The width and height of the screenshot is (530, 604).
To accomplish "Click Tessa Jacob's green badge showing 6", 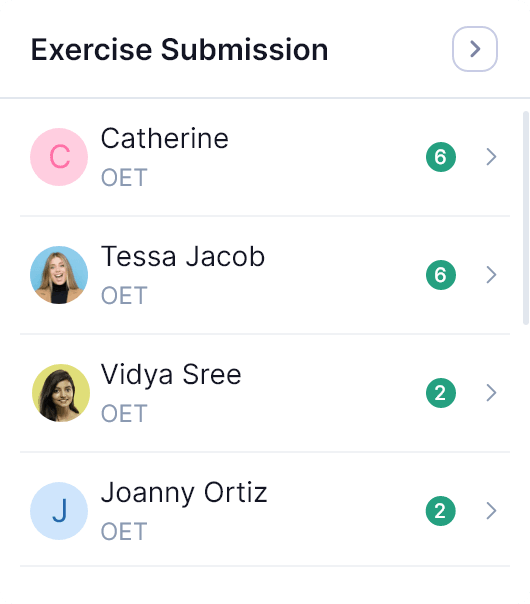I will coord(441,275).
